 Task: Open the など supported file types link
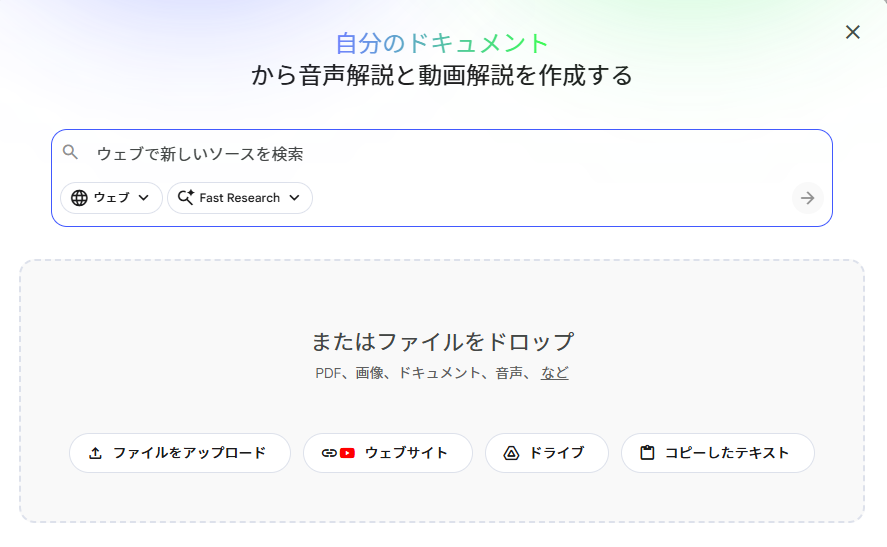tap(555, 373)
